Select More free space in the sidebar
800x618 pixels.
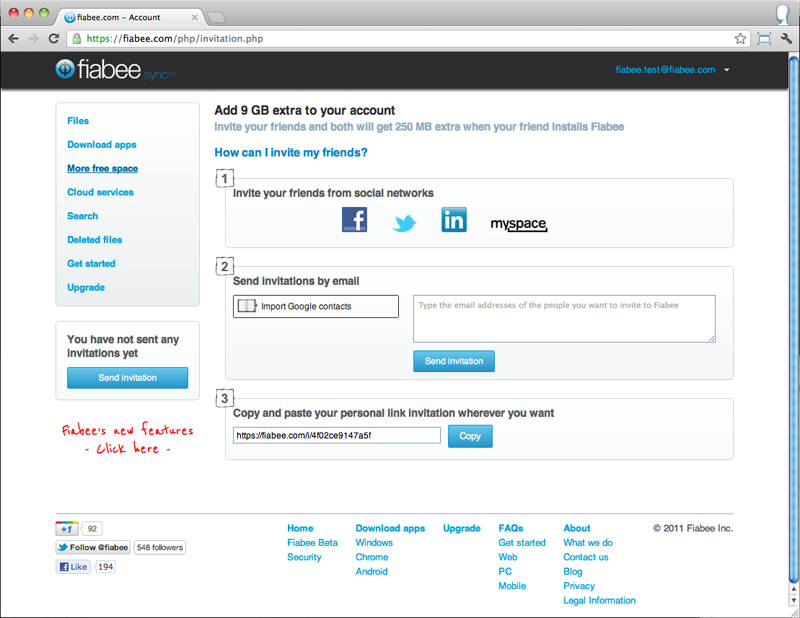pos(103,168)
